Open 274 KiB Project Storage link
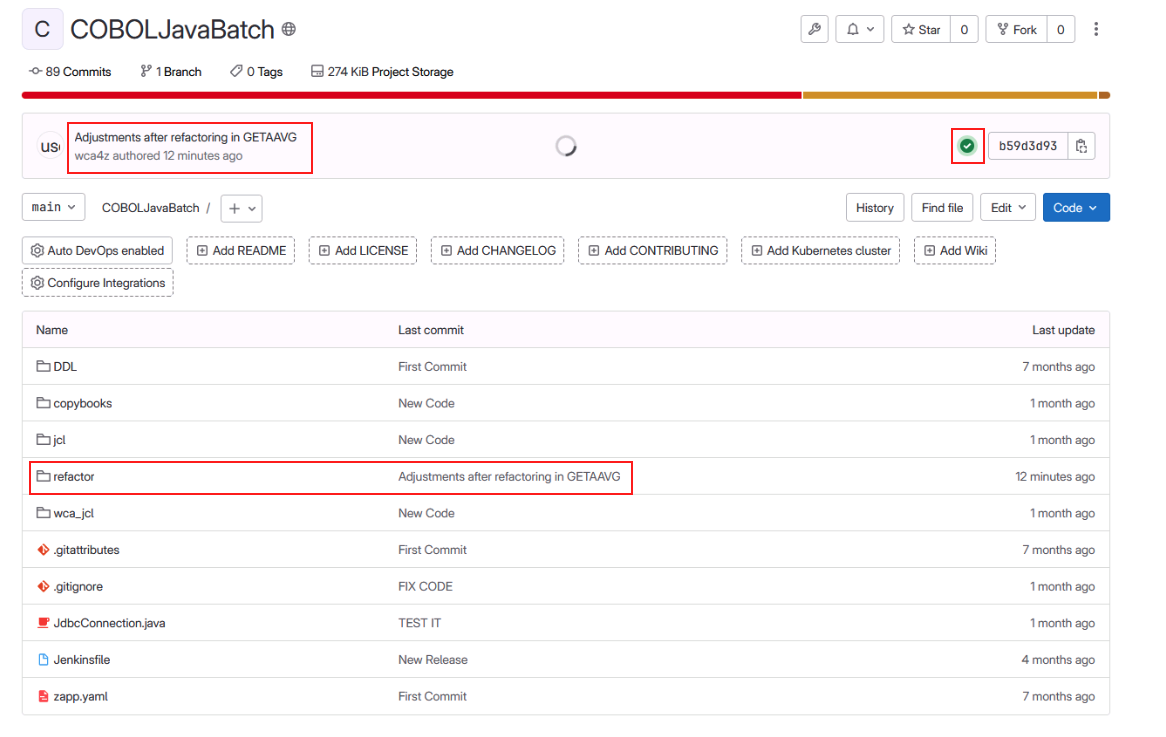Screen dimensions: 1166x737 click(x=382, y=71)
